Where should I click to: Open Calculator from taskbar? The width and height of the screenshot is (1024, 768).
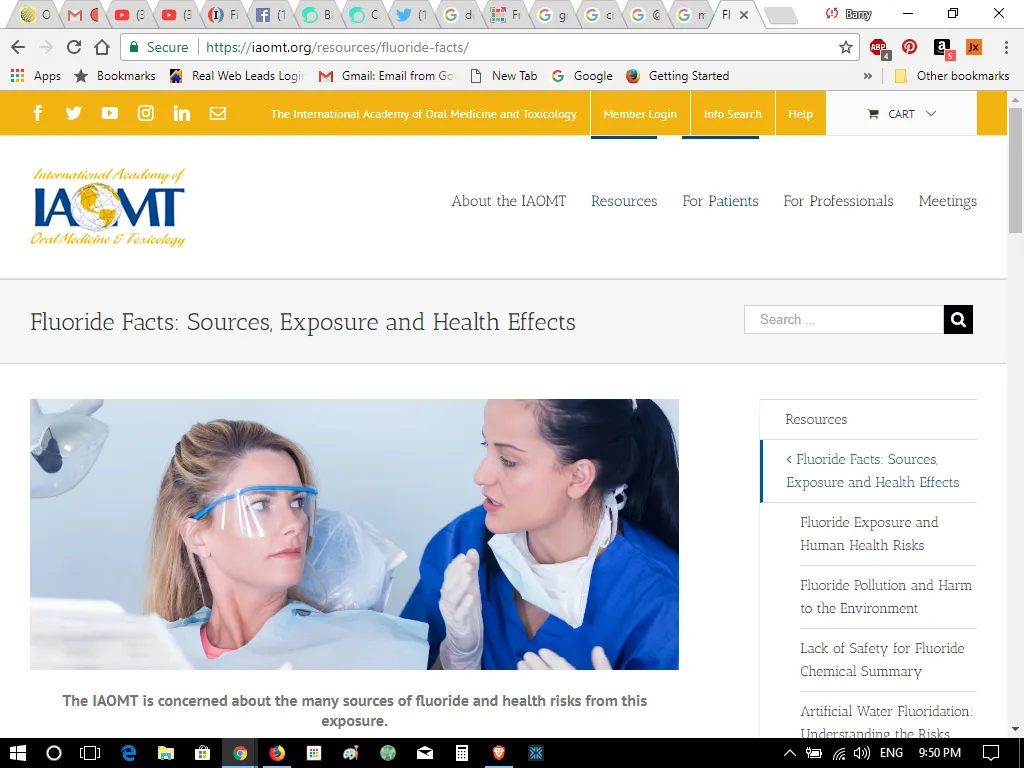click(x=462, y=753)
